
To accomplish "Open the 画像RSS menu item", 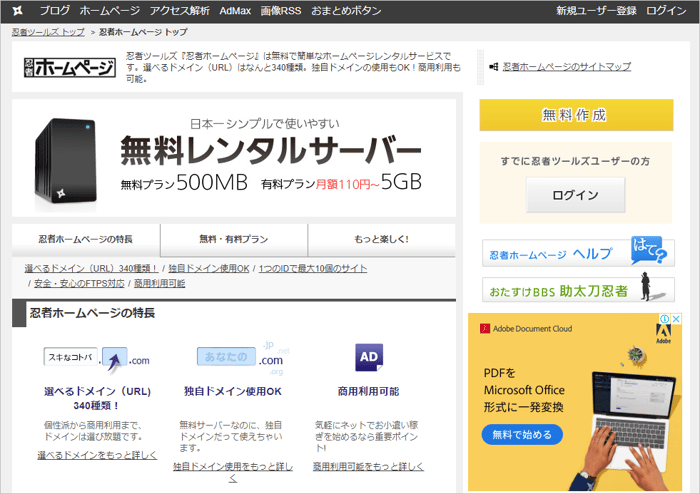I will [281, 11].
